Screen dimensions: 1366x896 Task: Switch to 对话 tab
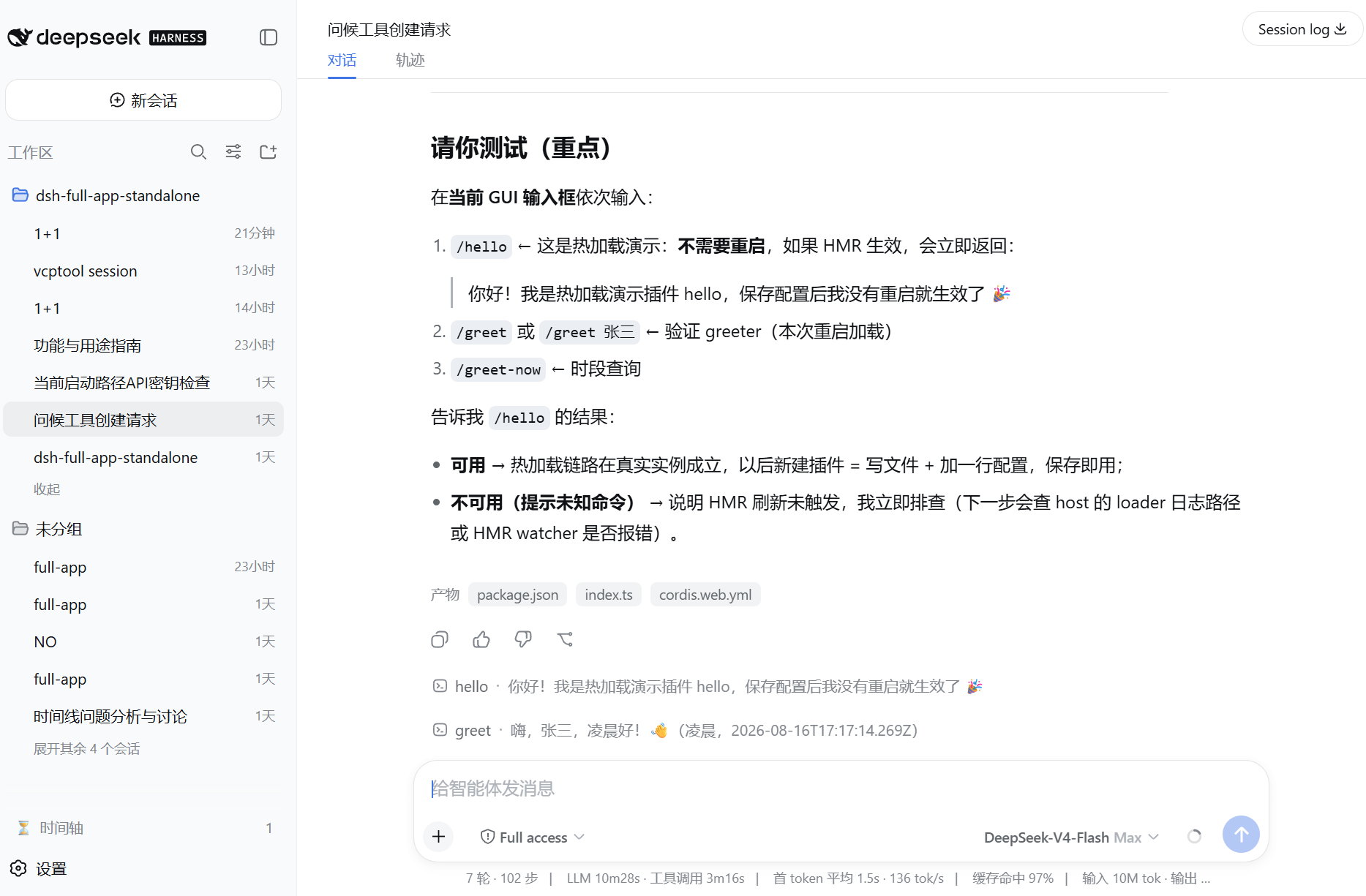342,61
